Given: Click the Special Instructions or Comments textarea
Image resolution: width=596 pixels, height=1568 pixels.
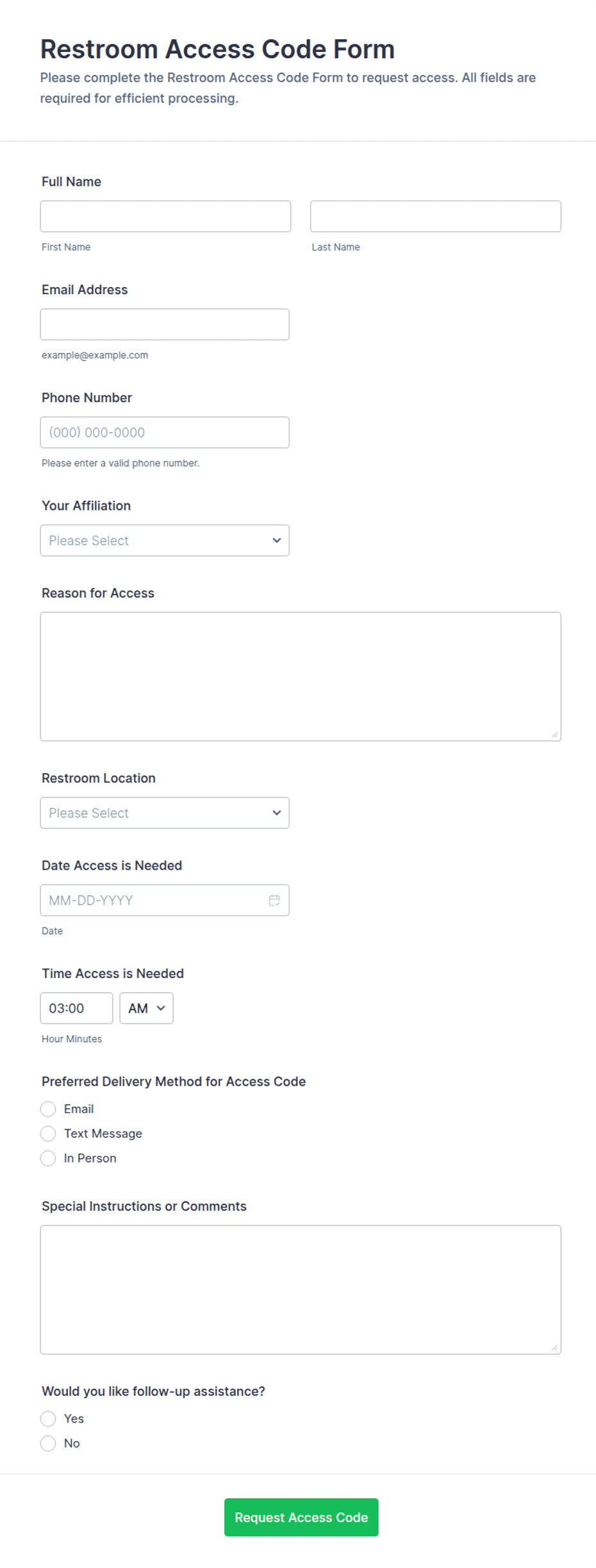Looking at the screenshot, I should coord(301,1290).
